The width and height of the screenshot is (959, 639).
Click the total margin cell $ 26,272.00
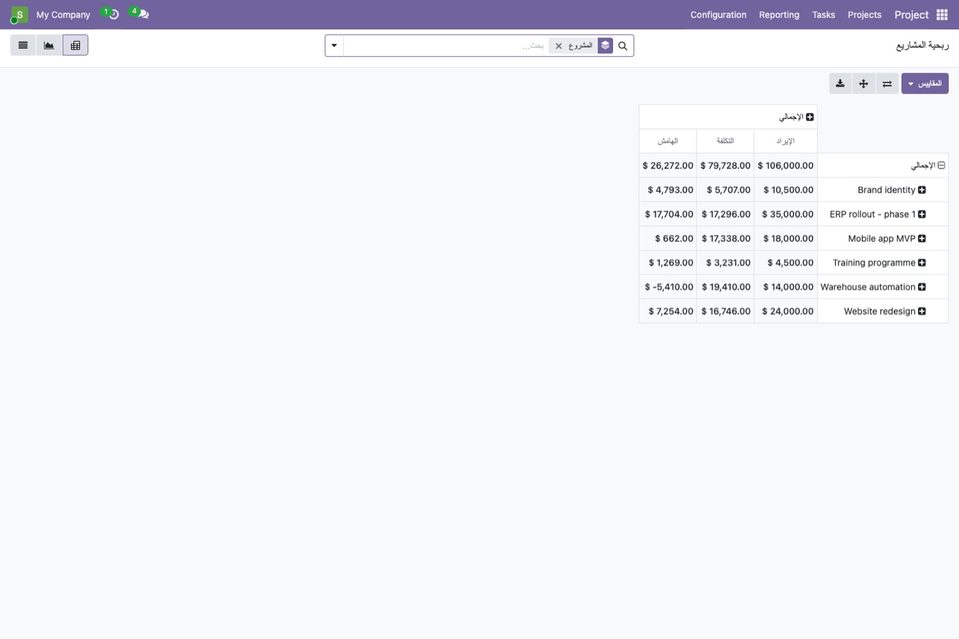click(x=668, y=166)
